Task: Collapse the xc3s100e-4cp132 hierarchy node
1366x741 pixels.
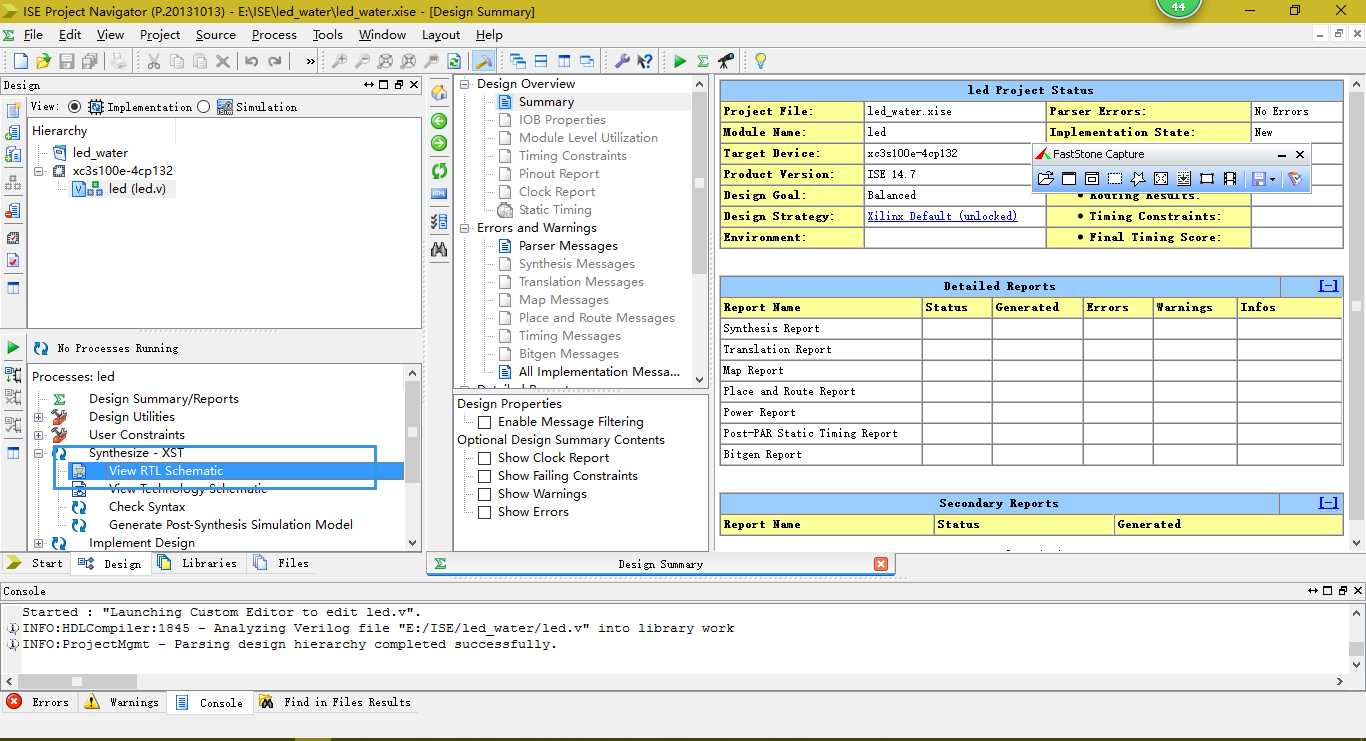Action: (x=38, y=171)
